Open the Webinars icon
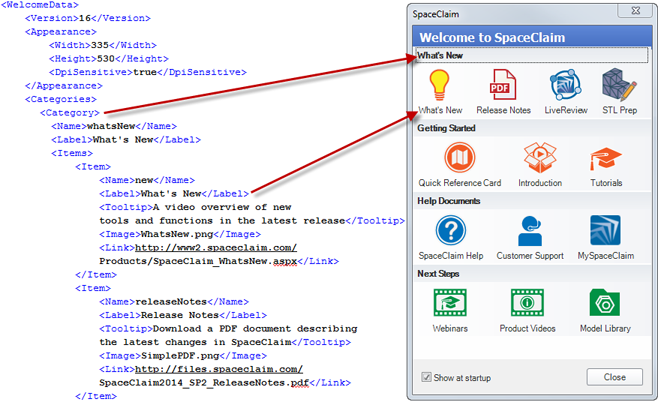 click(x=450, y=303)
